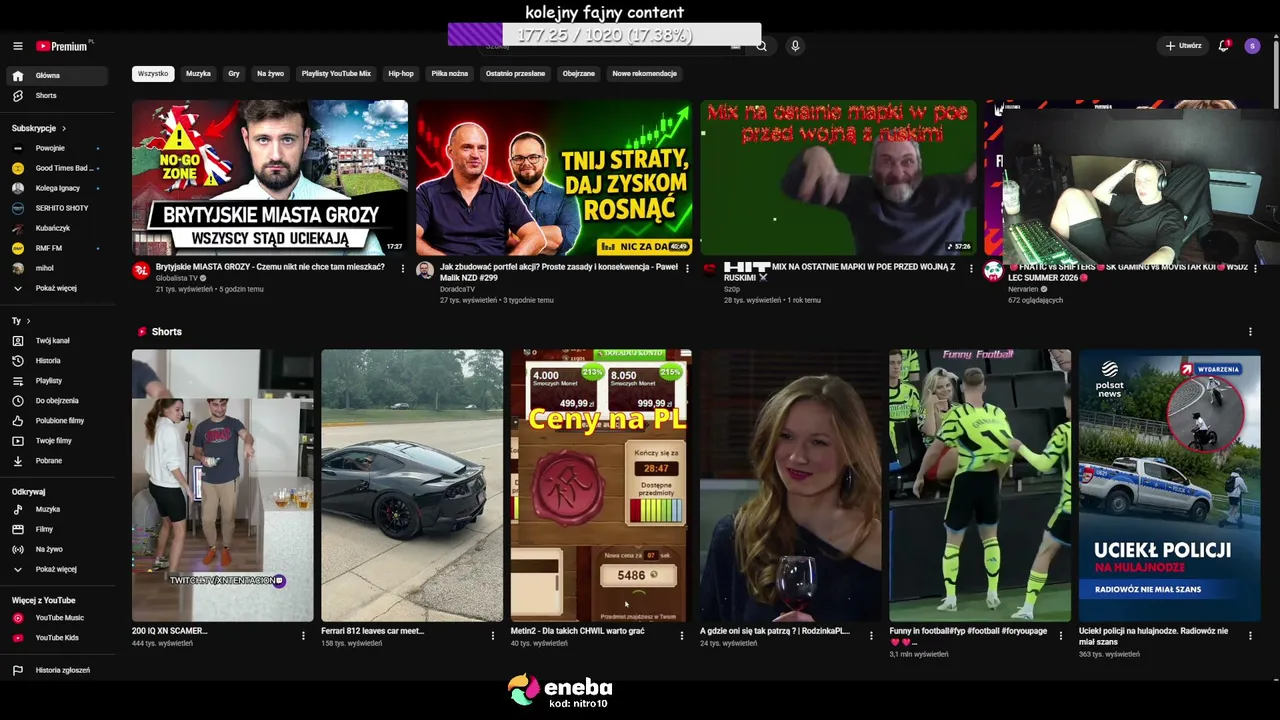The width and height of the screenshot is (1280, 720).
Task: Open the account avatar menu
Action: click(x=1252, y=46)
